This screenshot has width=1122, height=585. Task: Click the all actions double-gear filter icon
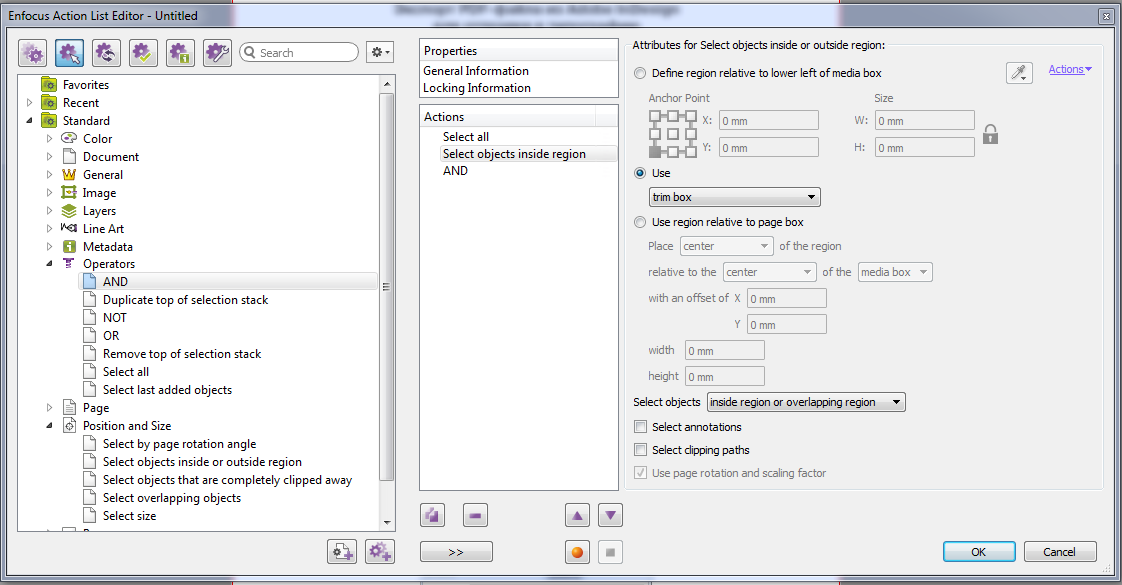pyautogui.click(x=32, y=53)
